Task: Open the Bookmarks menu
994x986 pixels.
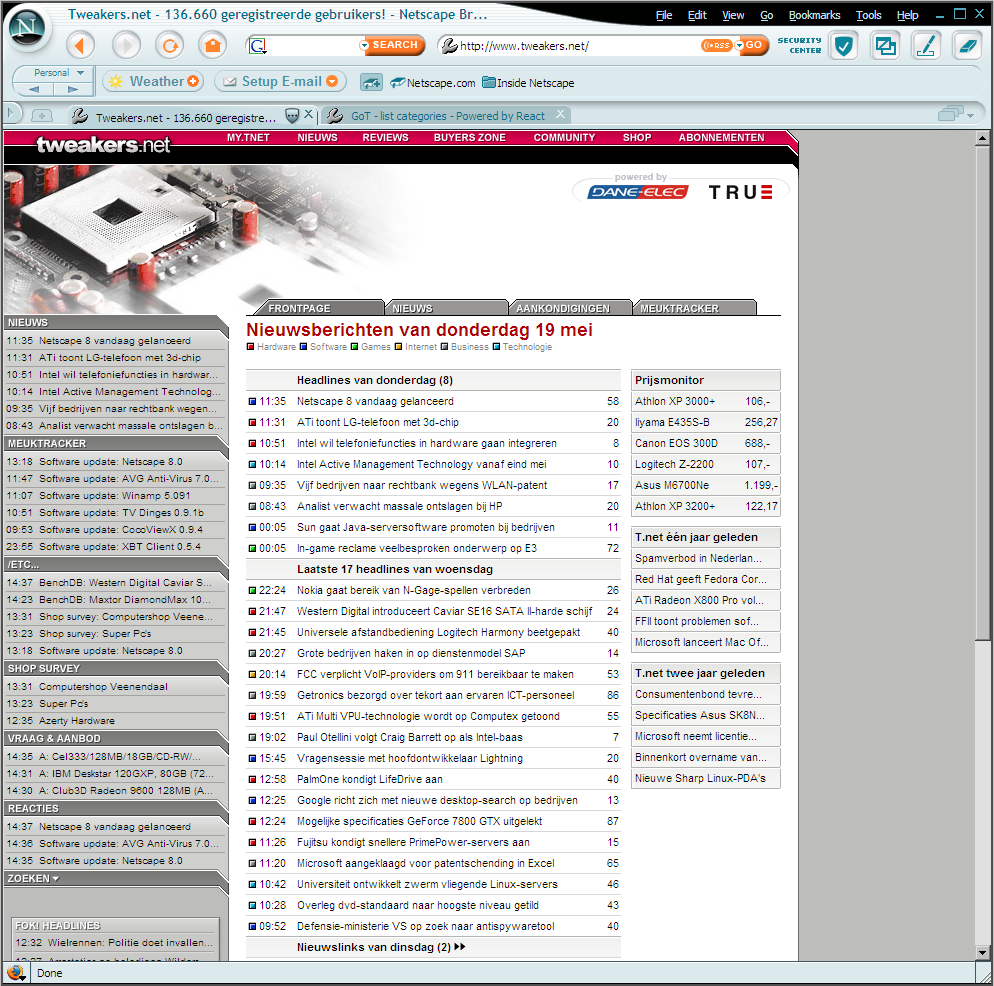Action: pos(814,15)
